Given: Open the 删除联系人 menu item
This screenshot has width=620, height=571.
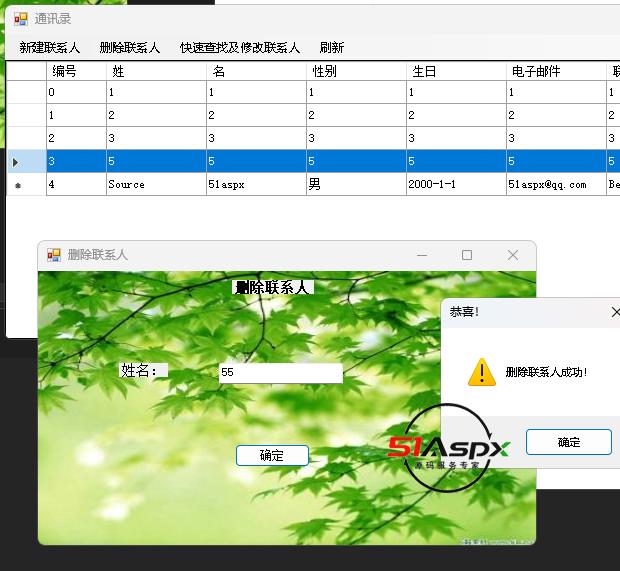Looking at the screenshot, I should pos(130,48).
